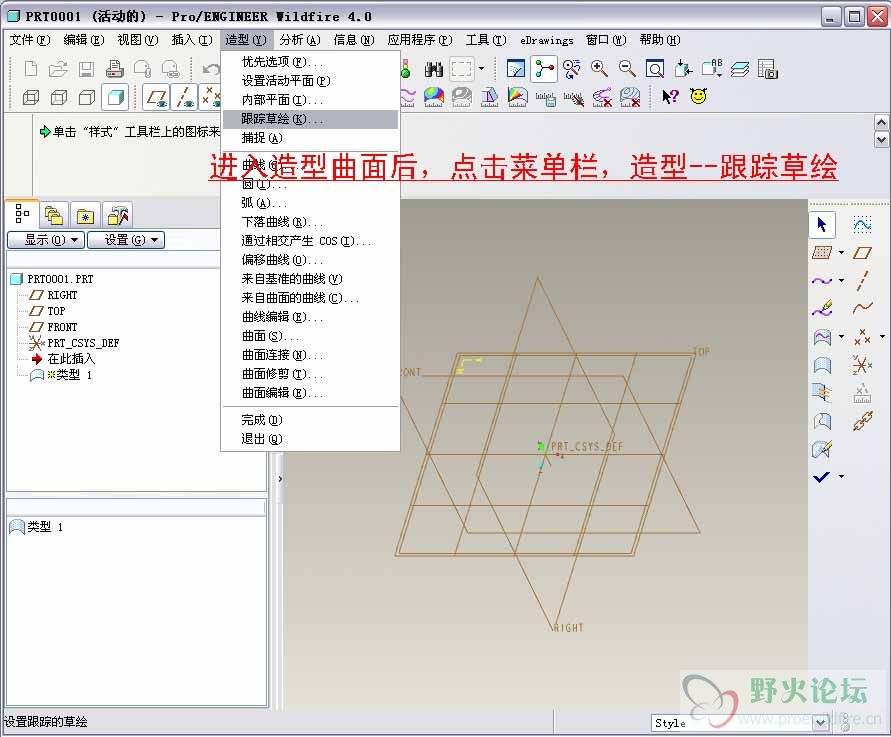891x737 pixels.
Task: Open the 文件 menu
Action: click(x=30, y=40)
